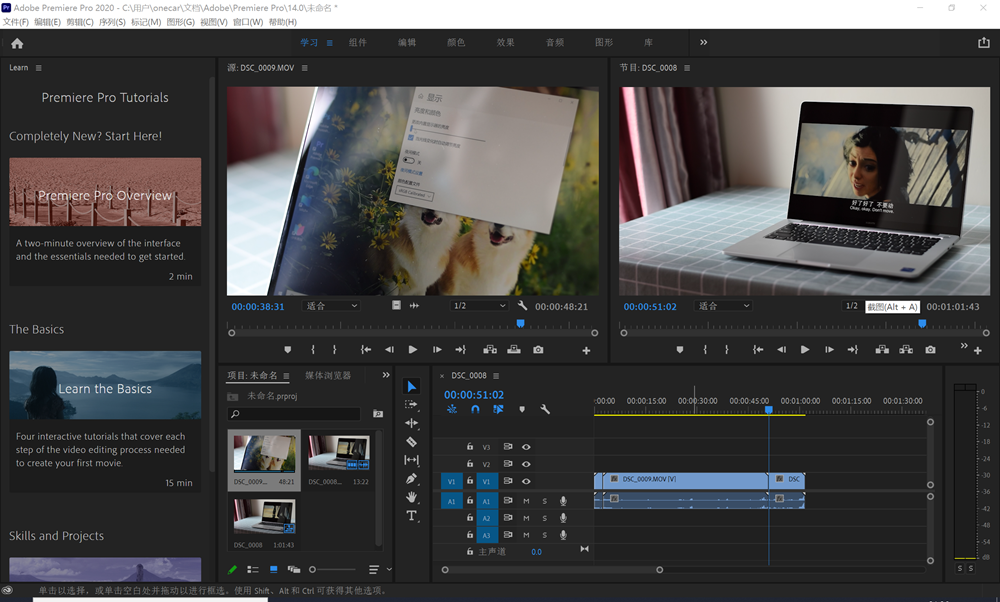Expand the workspace overflow chevron
This screenshot has width=1000, height=602.
pyautogui.click(x=703, y=43)
